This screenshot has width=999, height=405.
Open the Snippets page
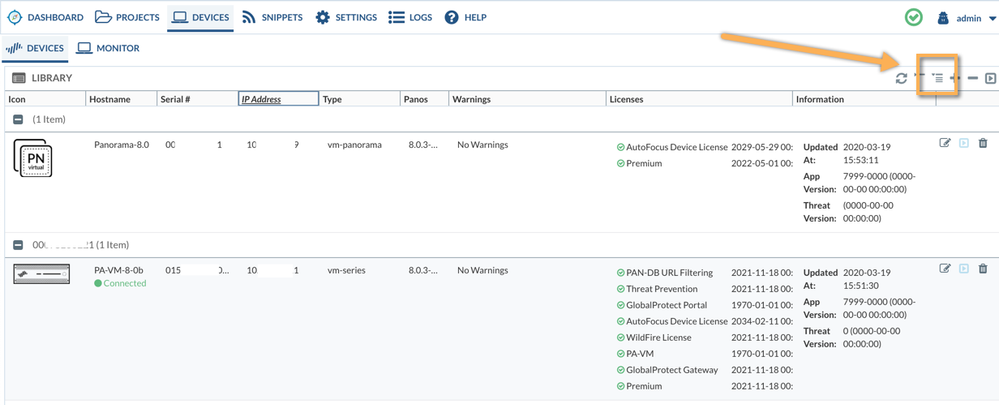[272, 18]
